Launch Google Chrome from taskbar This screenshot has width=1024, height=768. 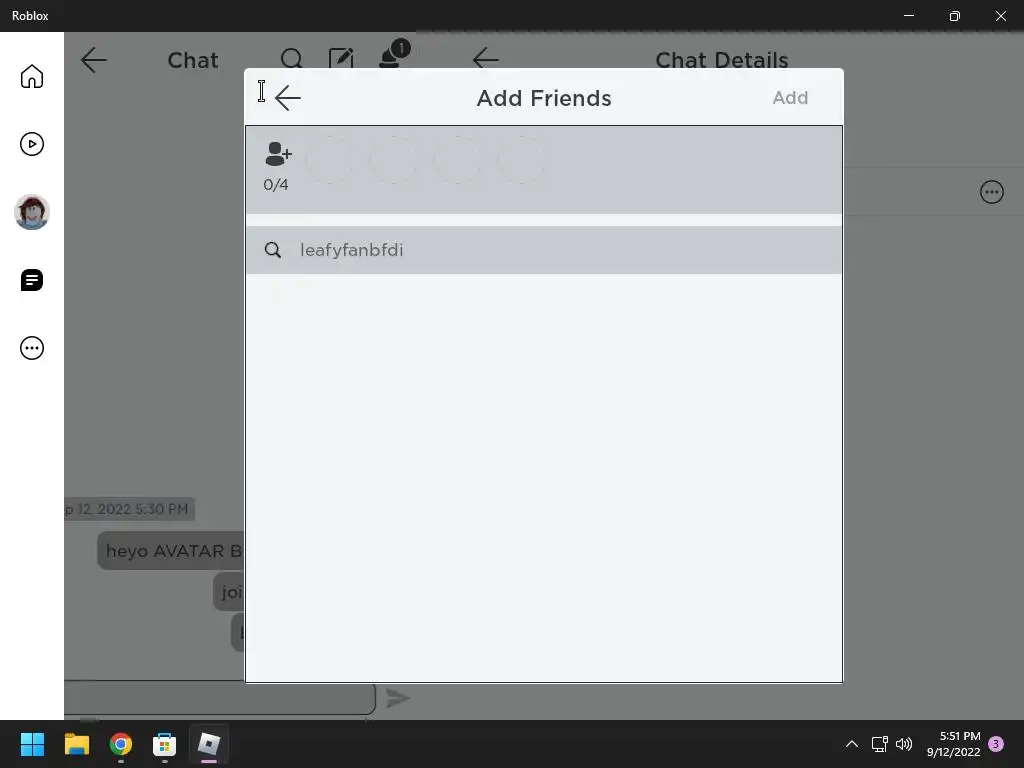tap(121, 744)
